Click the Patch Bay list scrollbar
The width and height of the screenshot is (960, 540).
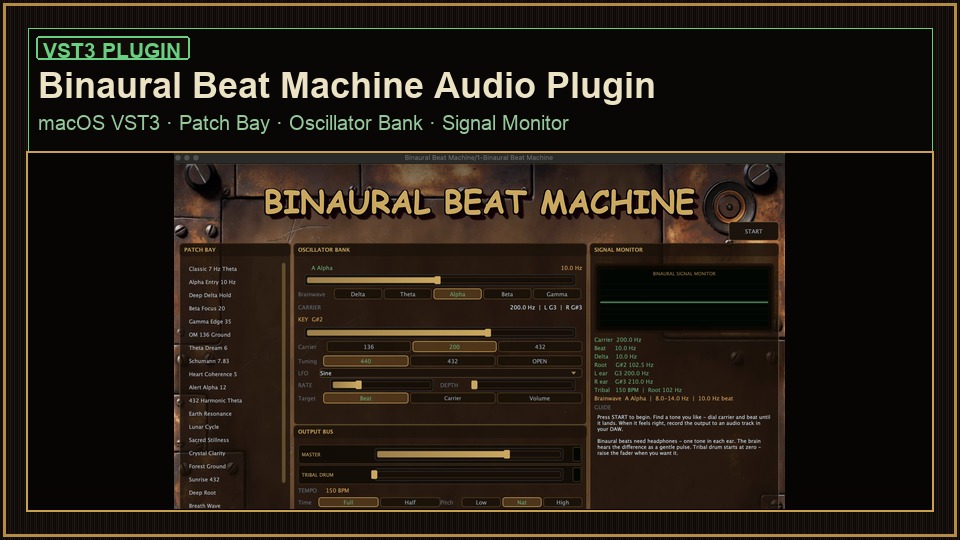[283, 372]
